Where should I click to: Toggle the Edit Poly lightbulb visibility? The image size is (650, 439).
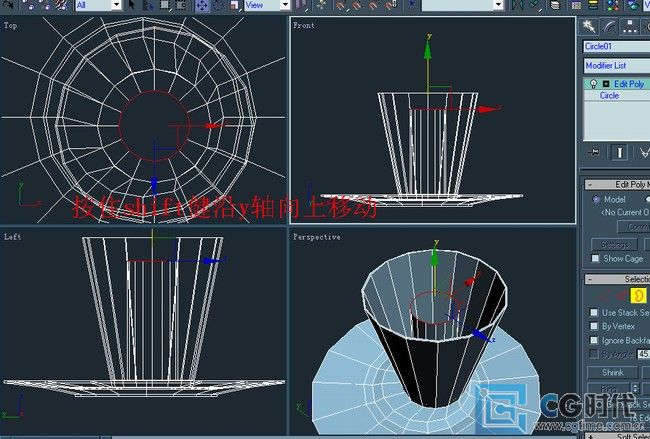click(594, 84)
